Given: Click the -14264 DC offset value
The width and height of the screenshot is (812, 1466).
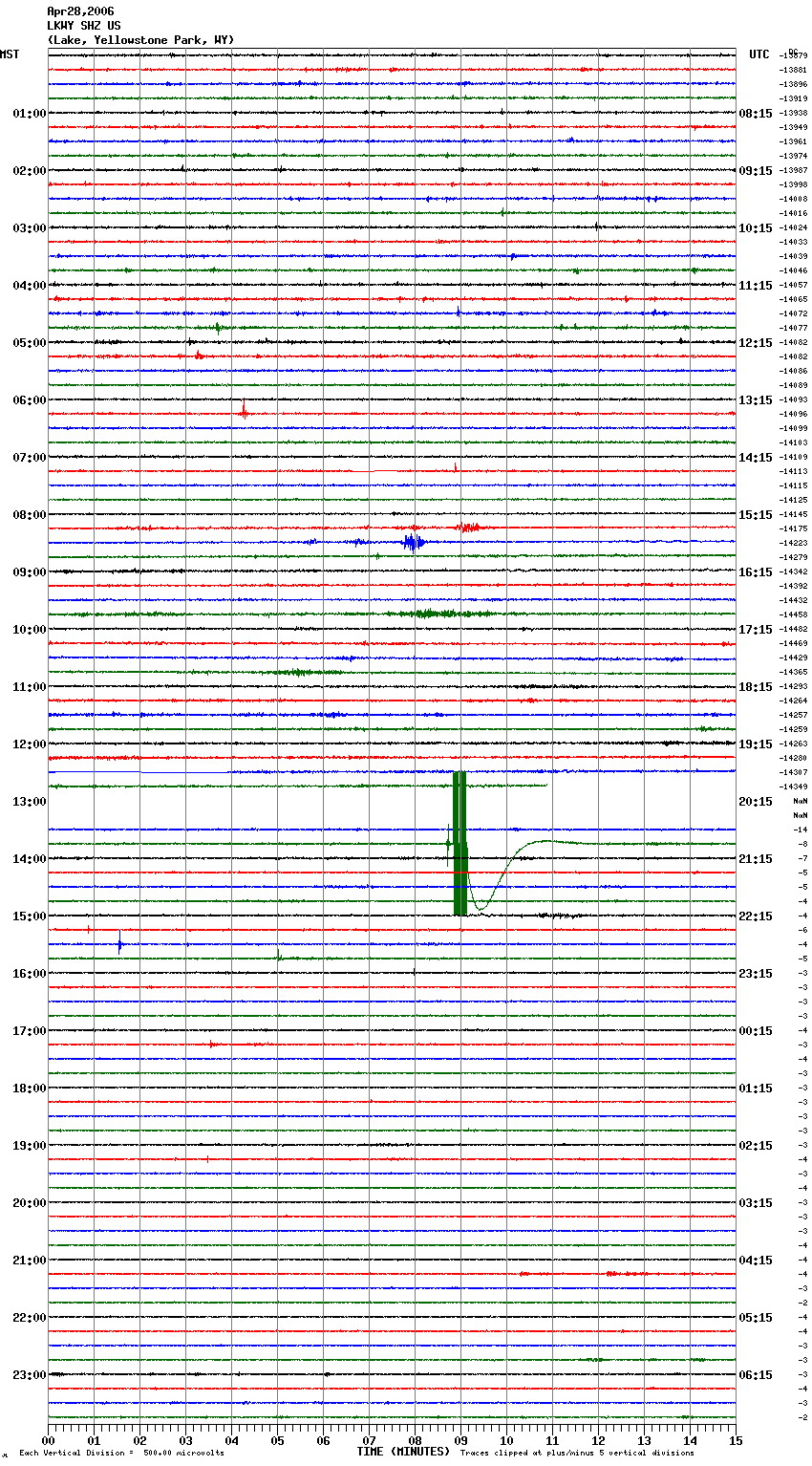Looking at the screenshot, I should point(794,701).
